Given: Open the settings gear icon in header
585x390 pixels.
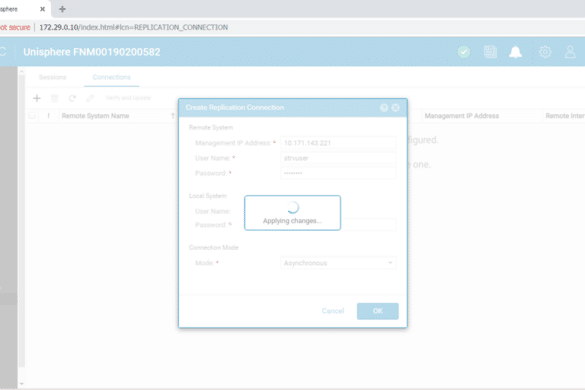Looking at the screenshot, I should click(545, 52).
